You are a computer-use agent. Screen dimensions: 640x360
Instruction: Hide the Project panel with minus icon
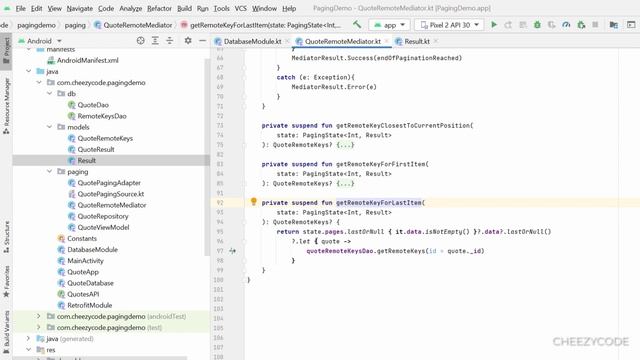(x=202, y=40)
